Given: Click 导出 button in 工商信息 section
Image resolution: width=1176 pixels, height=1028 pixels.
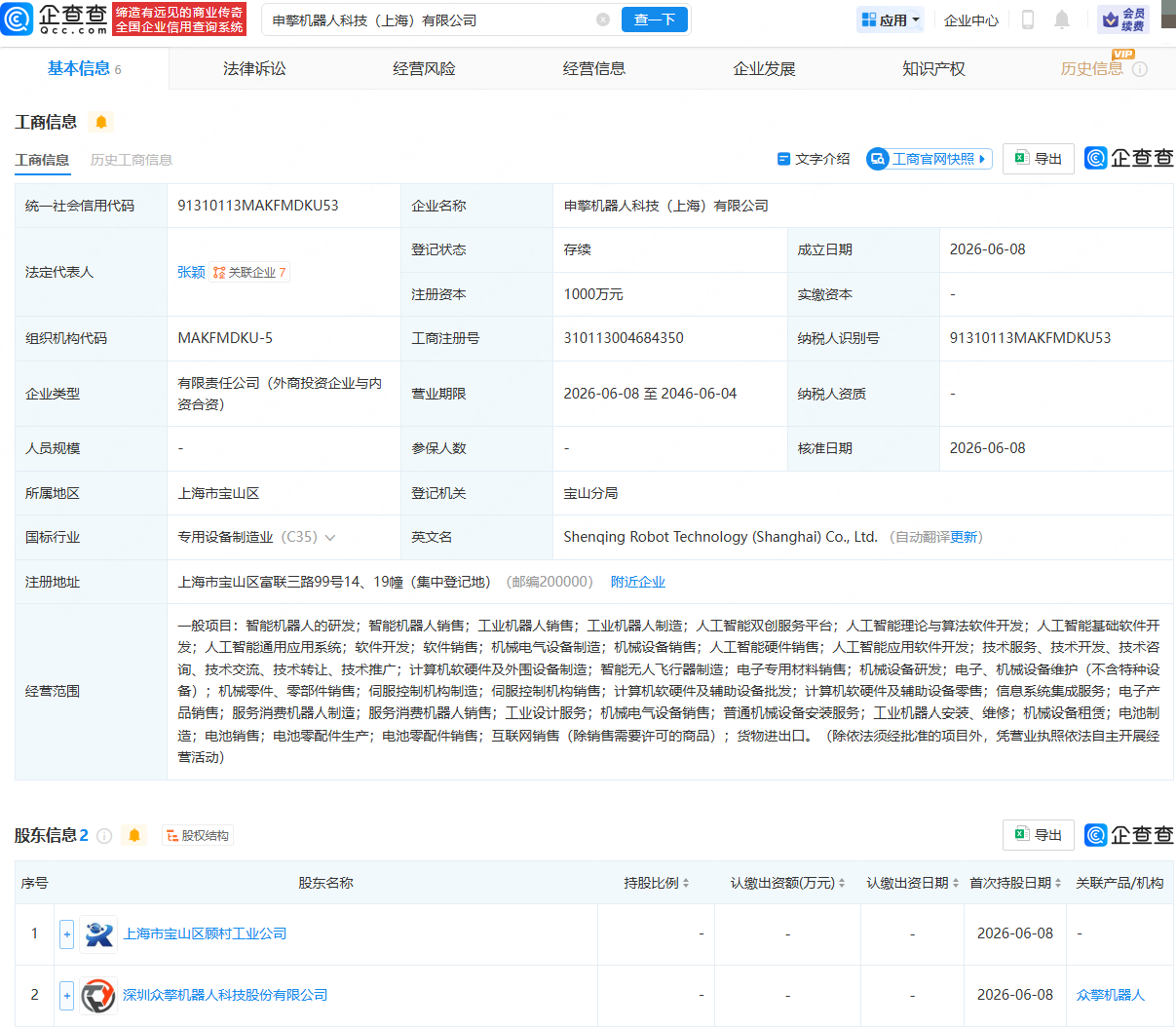Looking at the screenshot, I should point(1039,159).
